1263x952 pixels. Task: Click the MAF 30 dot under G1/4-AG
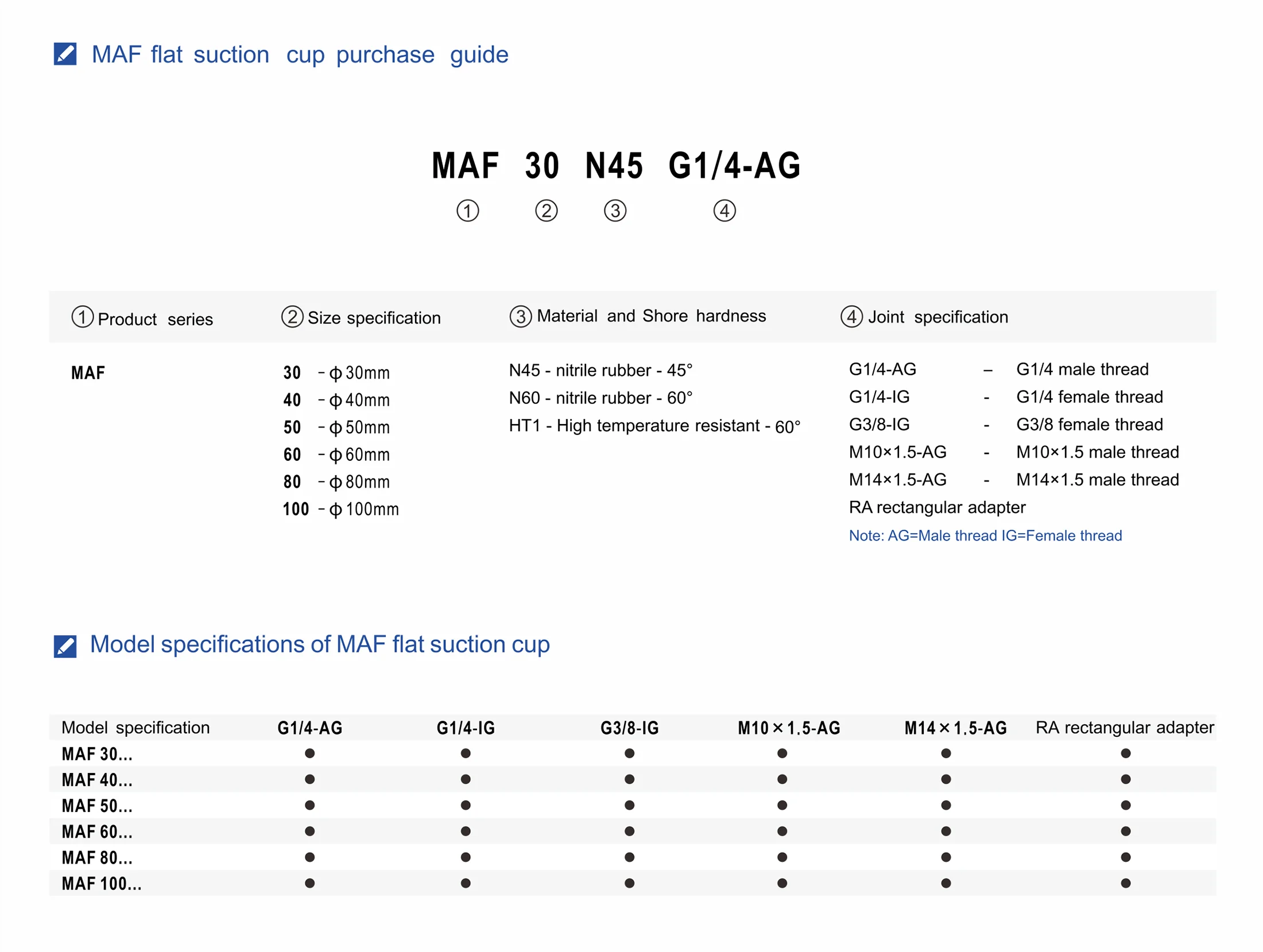(309, 753)
